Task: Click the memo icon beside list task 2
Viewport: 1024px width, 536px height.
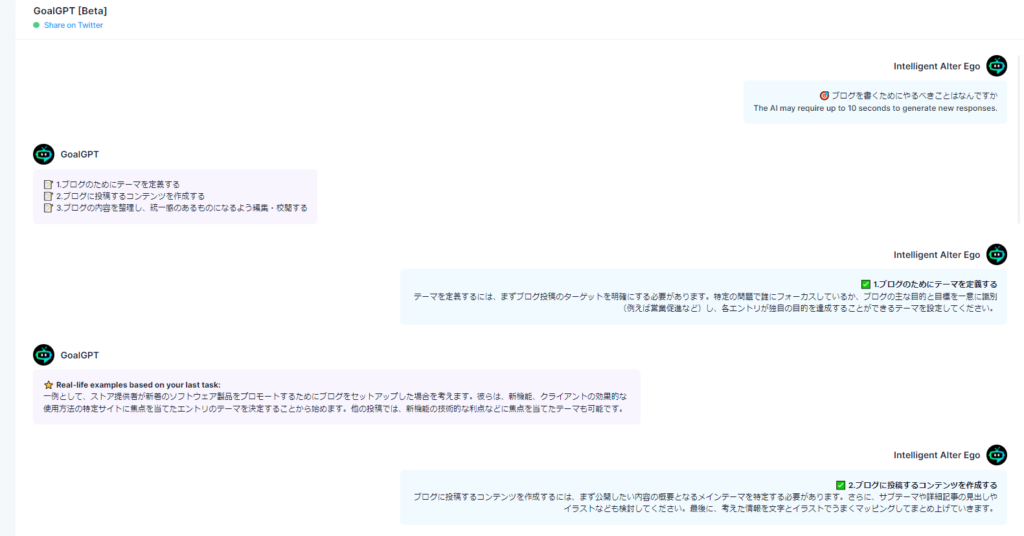Action: click(48, 196)
